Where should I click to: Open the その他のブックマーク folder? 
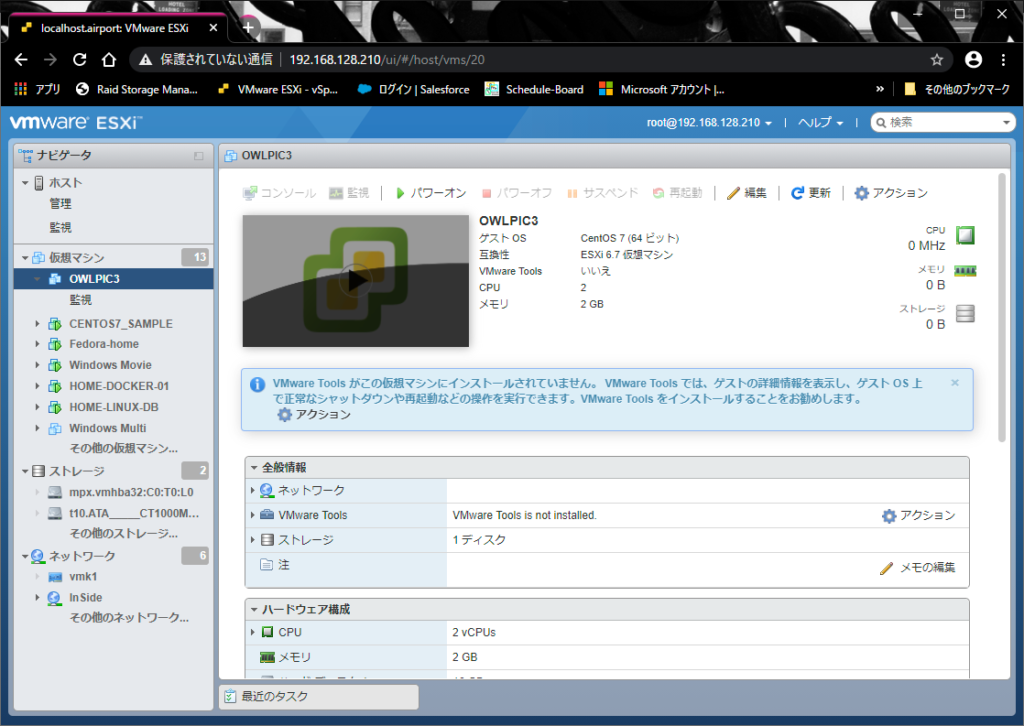coord(957,89)
